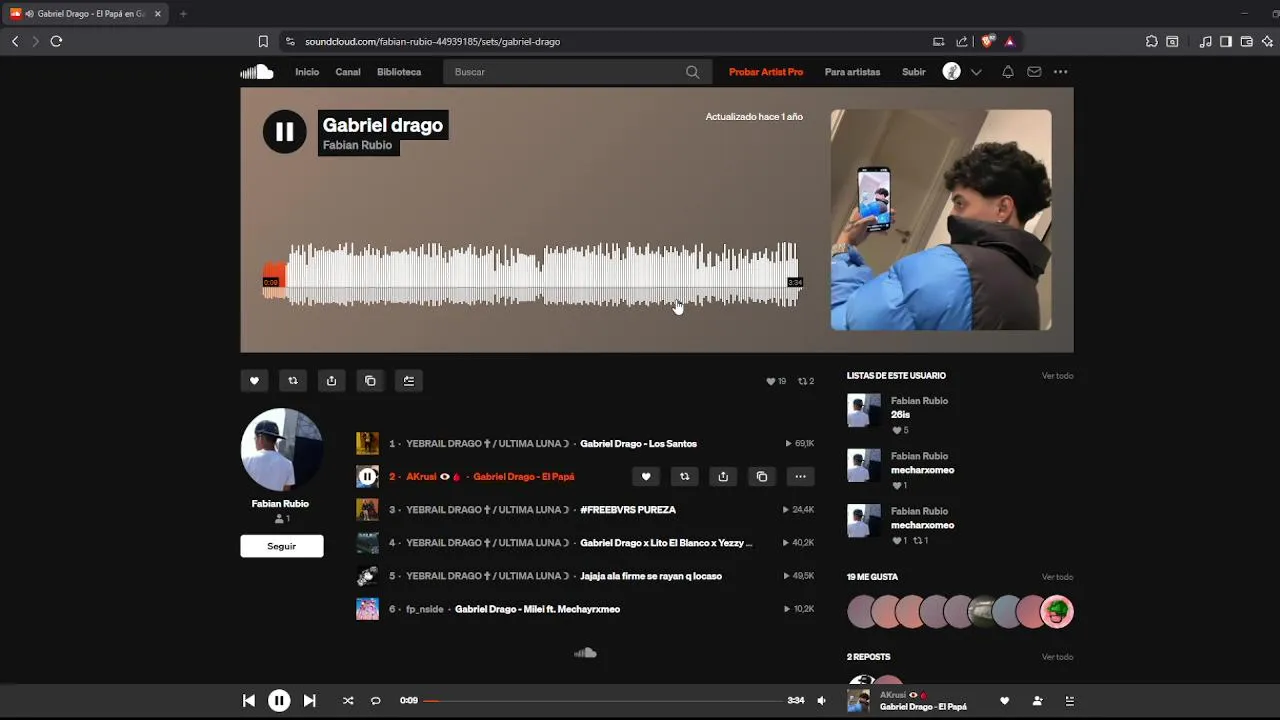This screenshot has width=1280, height=720.
Task: Click the playlist repost count 2
Action: pos(806,381)
